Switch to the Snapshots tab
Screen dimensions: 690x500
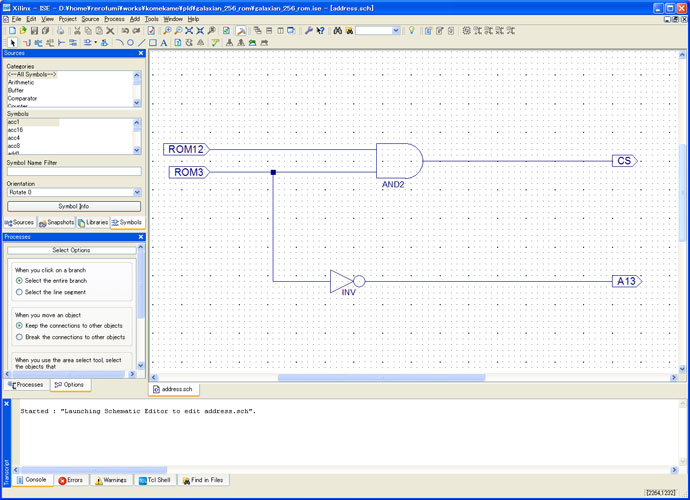coord(57,223)
